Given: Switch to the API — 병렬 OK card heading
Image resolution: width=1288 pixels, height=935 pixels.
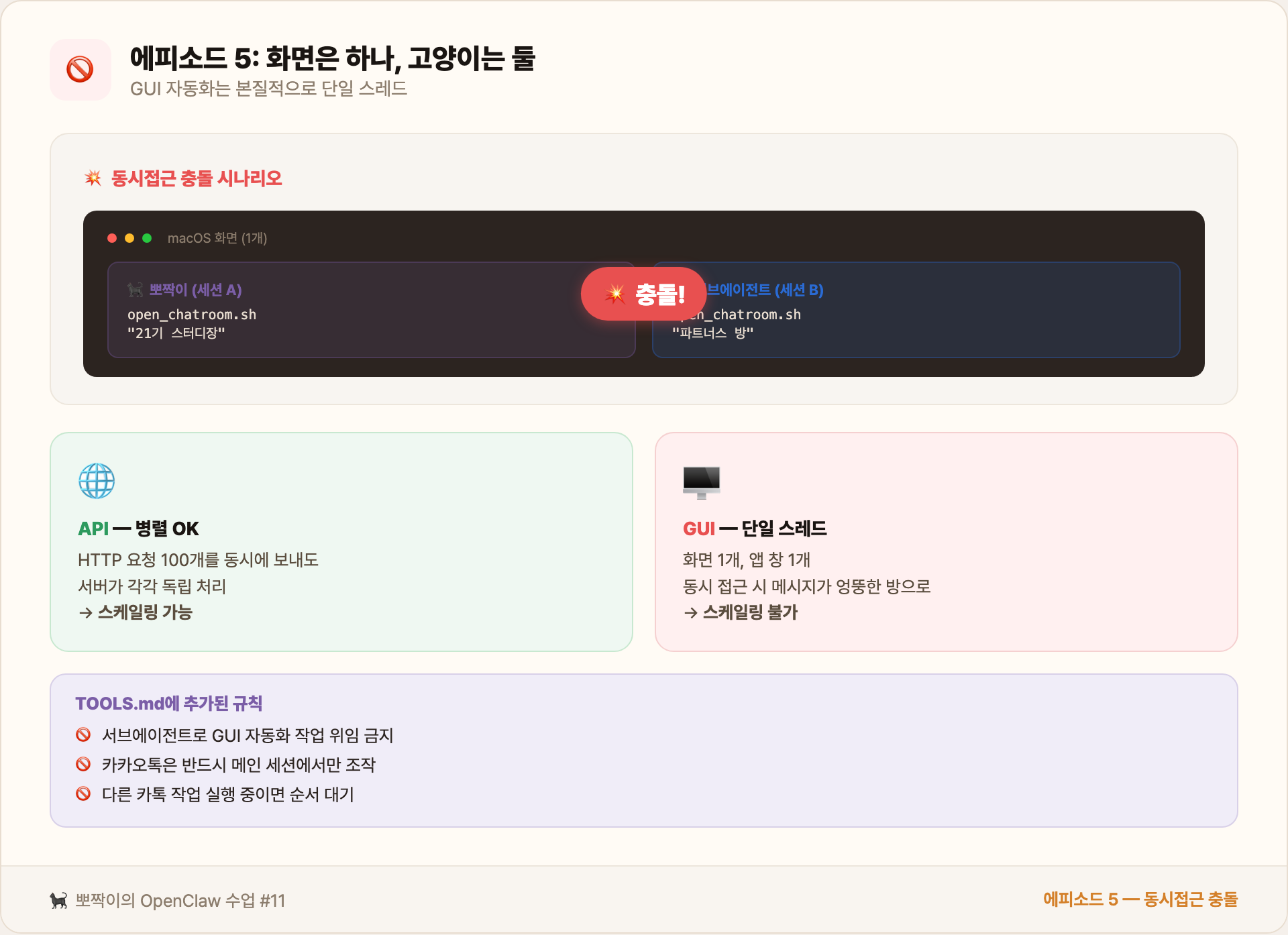Looking at the screenshot, I should pyautogui.click(x=138, y=528).
